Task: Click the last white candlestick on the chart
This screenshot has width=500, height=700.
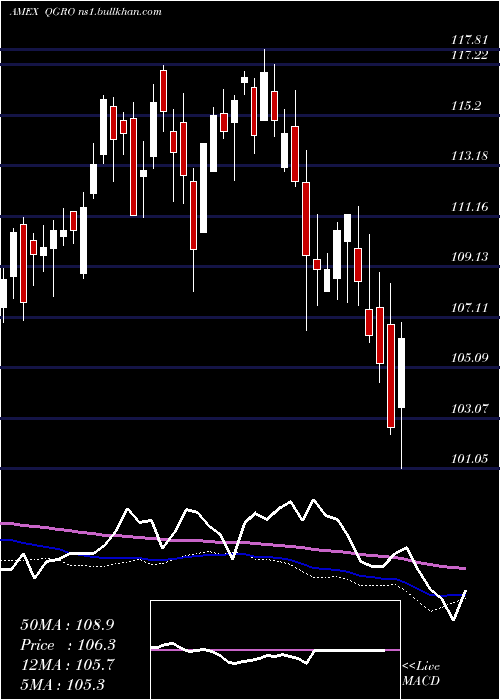Action: point(401,373)
